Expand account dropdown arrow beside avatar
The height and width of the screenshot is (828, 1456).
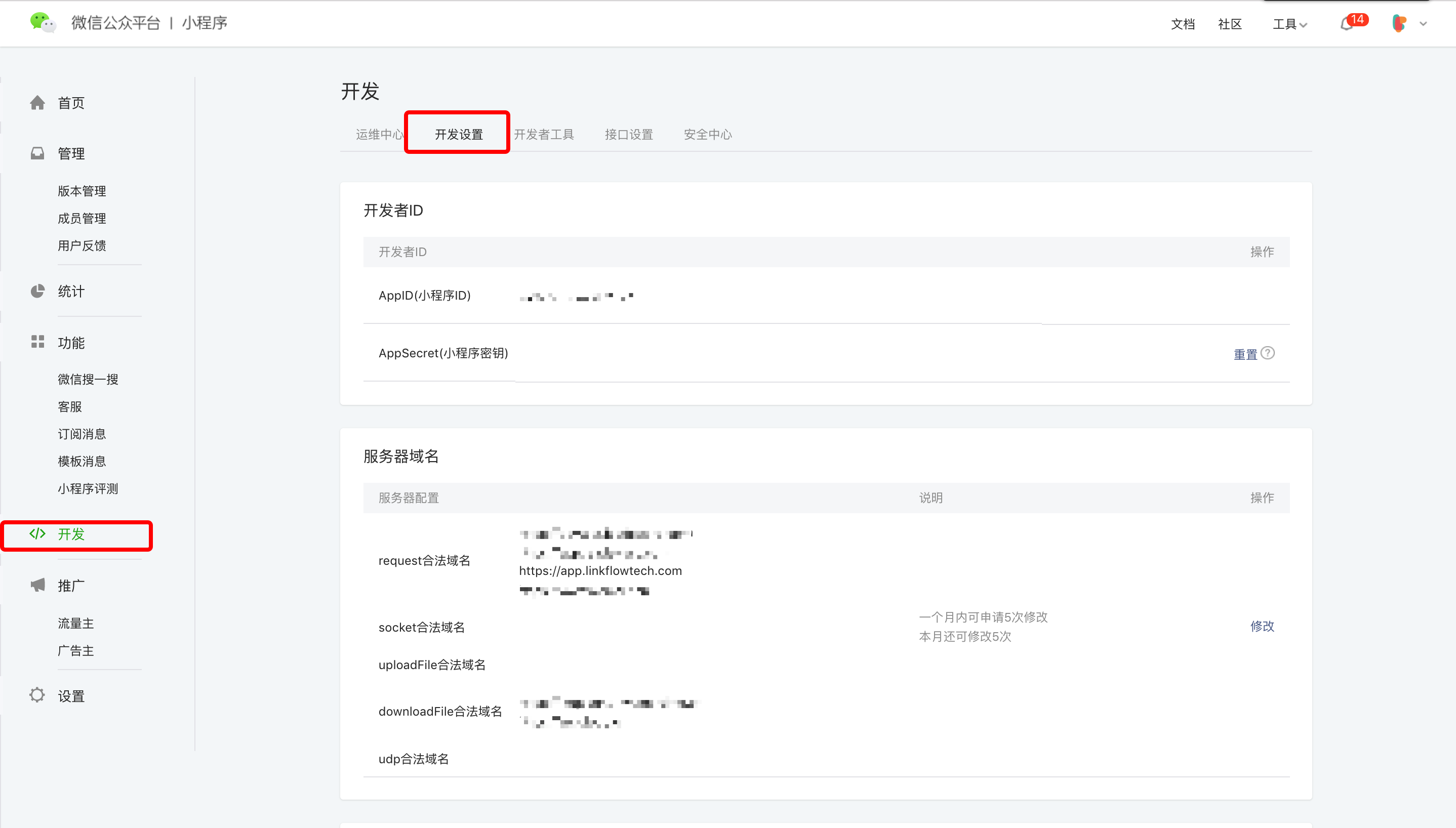pyautogui.click(x=1424, y=24)
